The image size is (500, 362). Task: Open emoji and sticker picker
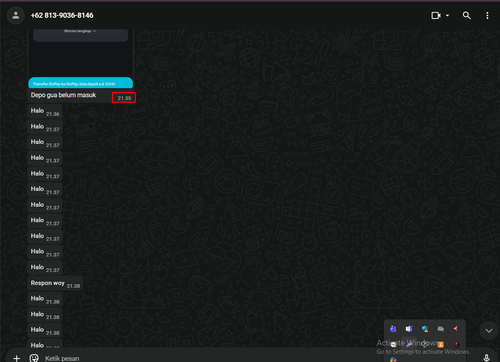tap(34, 358)
